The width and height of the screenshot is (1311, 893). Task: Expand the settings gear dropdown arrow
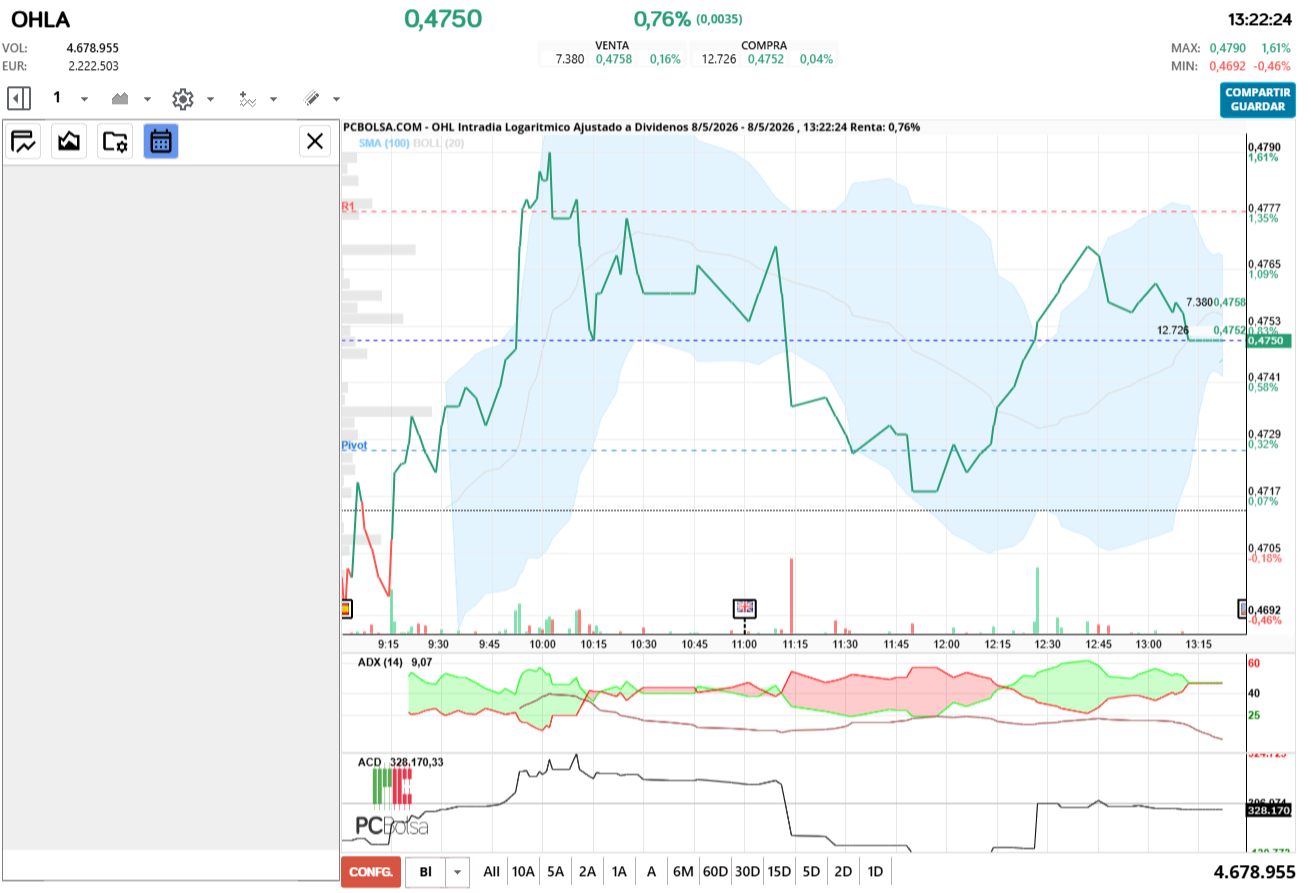click(x=210, y=99)
